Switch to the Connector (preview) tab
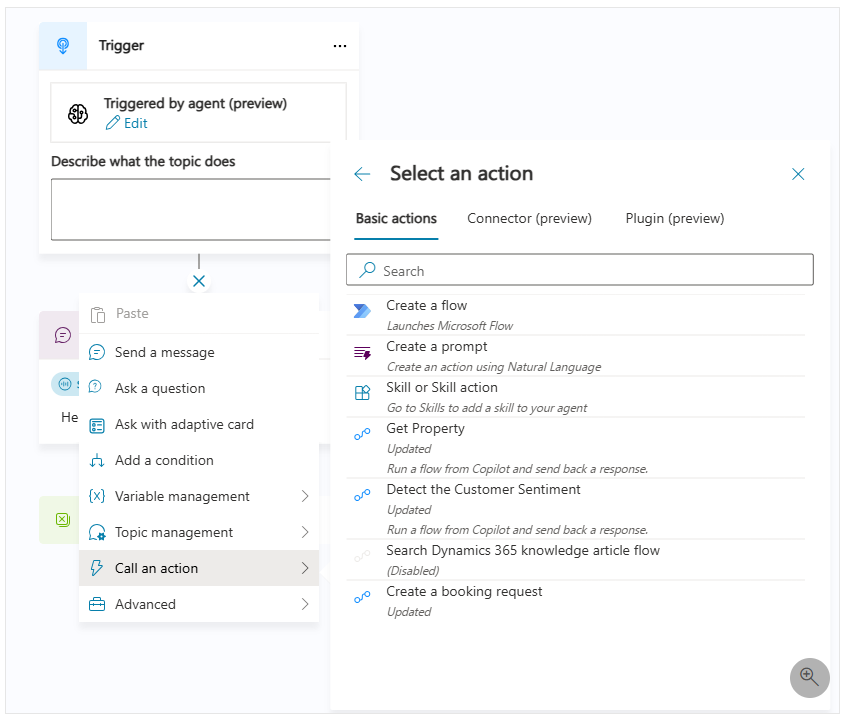The image size is (844, 719). [529, 218]
